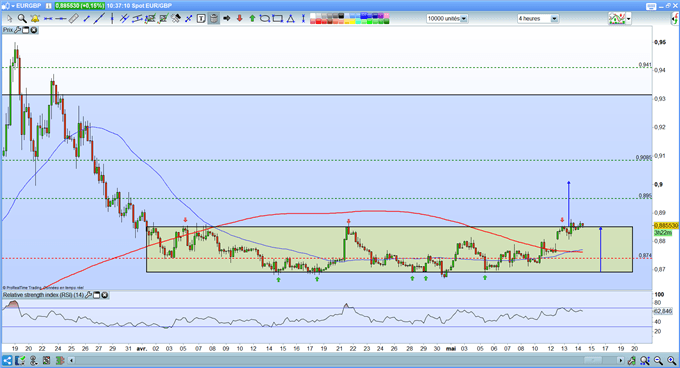Toggle Prix panel window icon
680x368 pixels.
[x=25, y=30]
